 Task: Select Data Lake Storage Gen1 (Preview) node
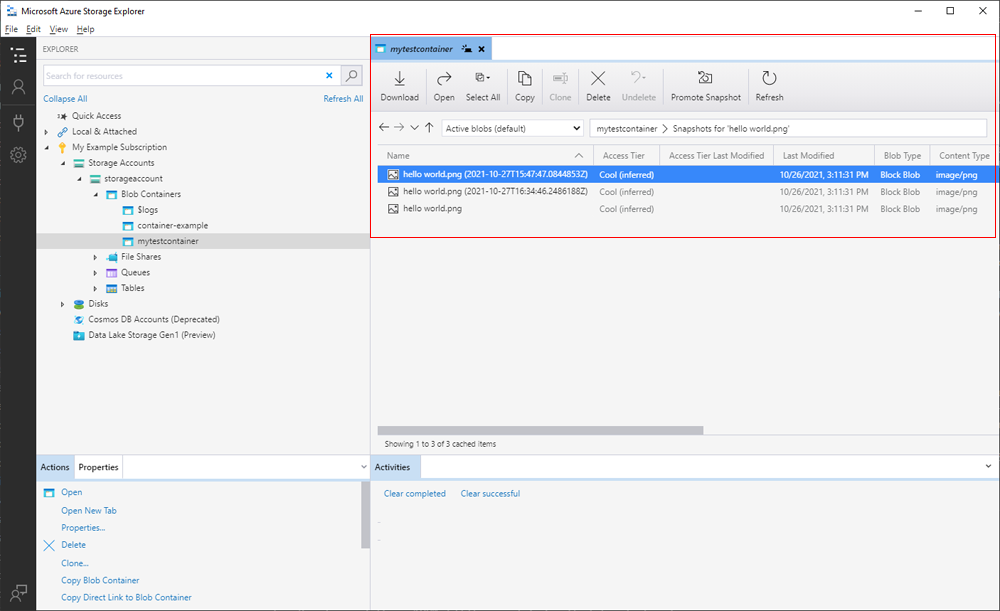[152, 335]
